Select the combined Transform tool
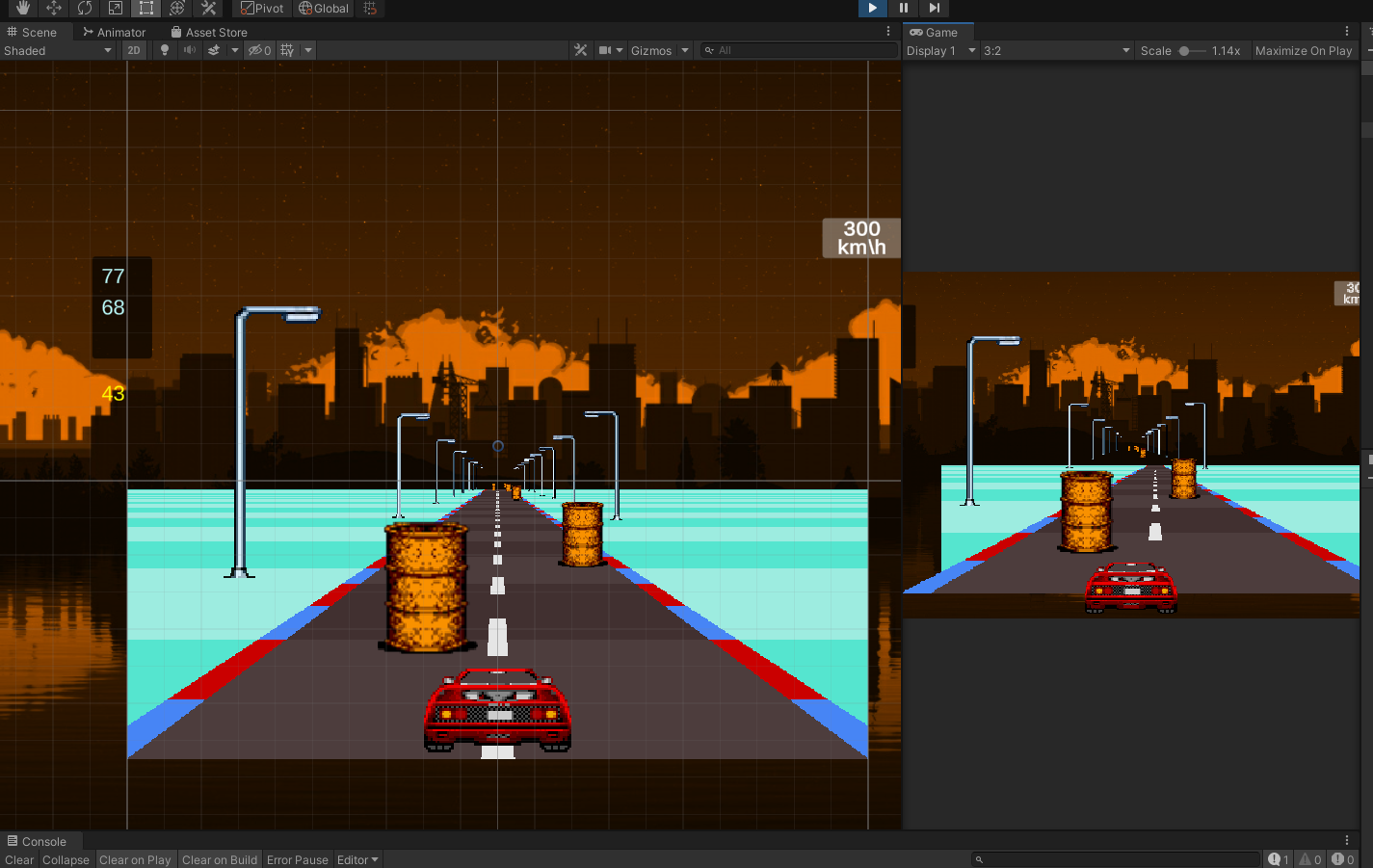This screenshot has height=868, width=1373. [177, 9]
